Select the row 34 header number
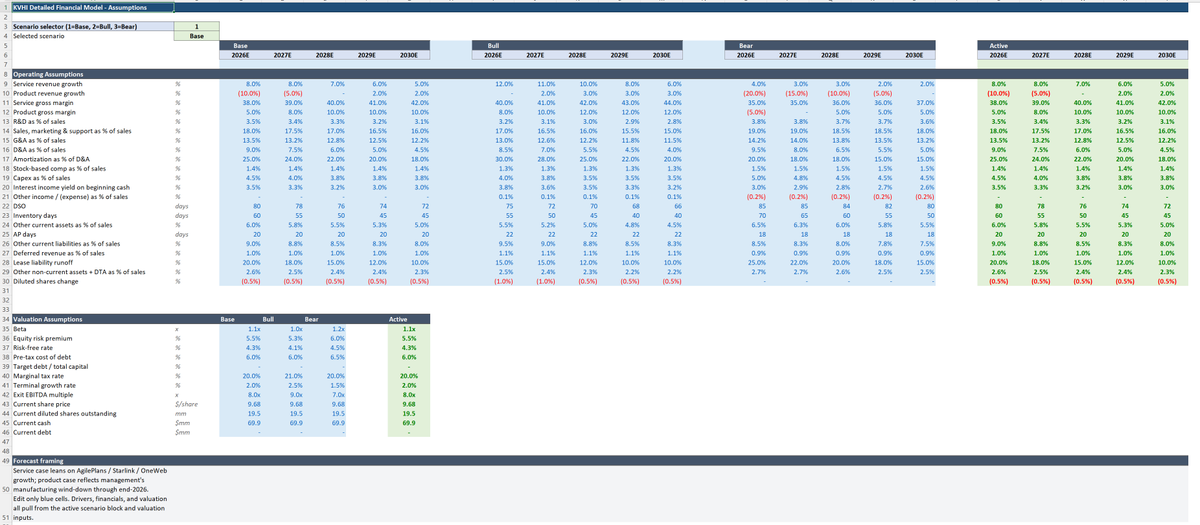This screenshot has height=525, width=1200. pyautogui.click(x=5, y=319)
